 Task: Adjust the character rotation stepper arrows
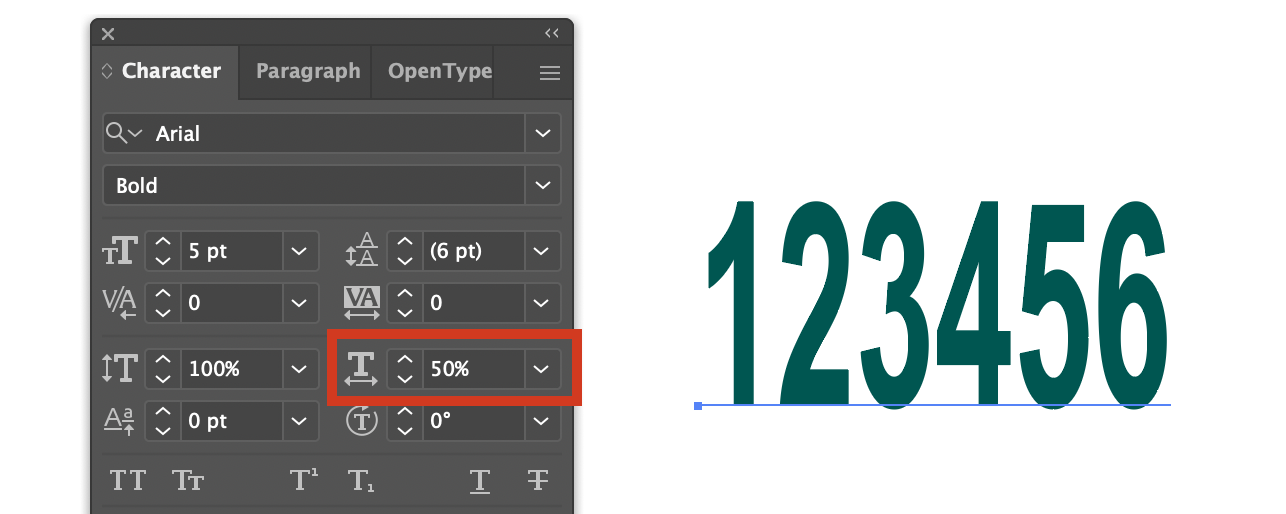click(404, 421)
